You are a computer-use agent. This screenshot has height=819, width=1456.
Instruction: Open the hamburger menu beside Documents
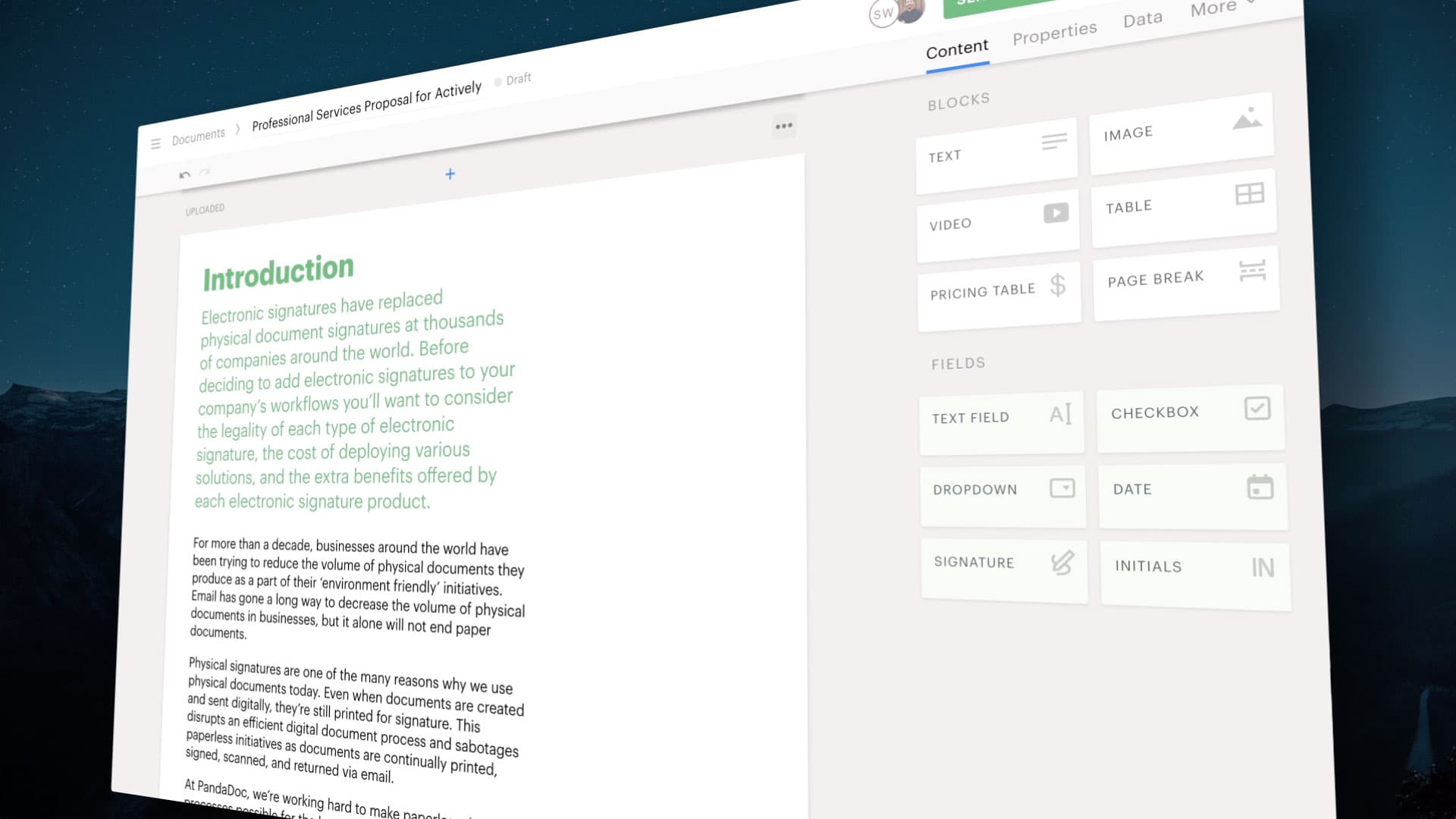click(x=155, y=143)
